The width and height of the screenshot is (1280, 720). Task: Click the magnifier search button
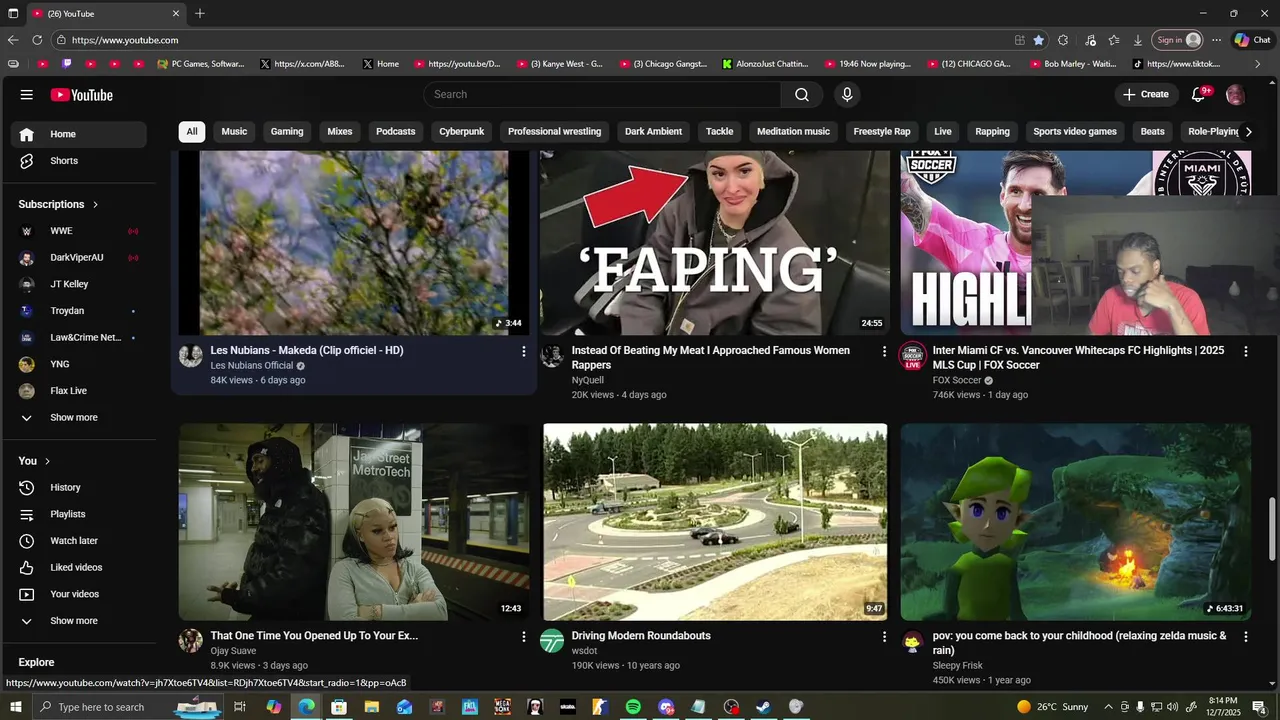click(x=802, y=94)
